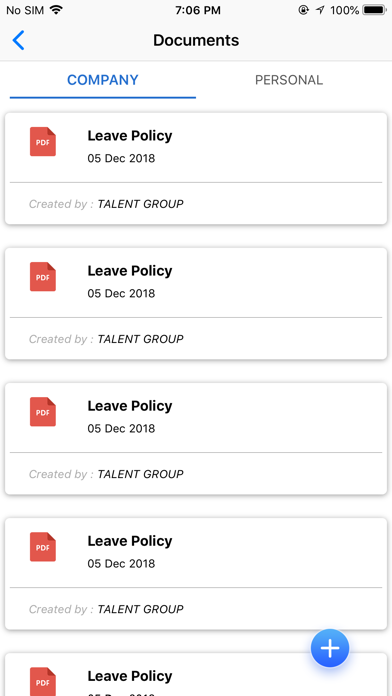Open the first Leave Policy PDF icon
Screen dimensions: 392x696
(x=43, y=142)
